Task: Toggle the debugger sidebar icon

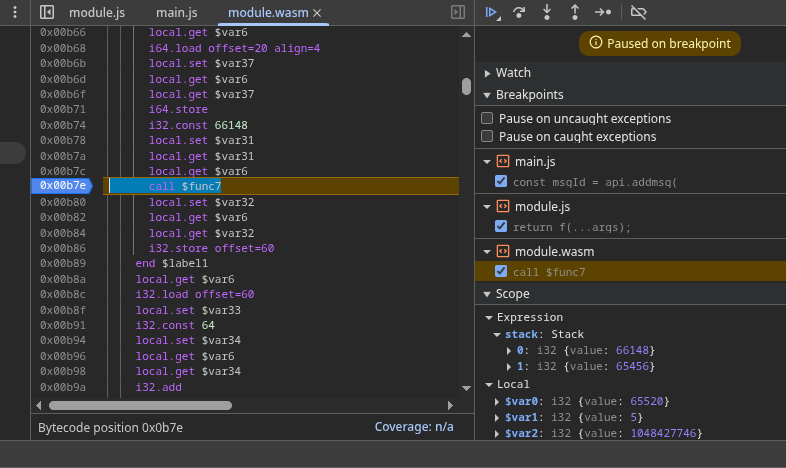Action: (458, 12)
